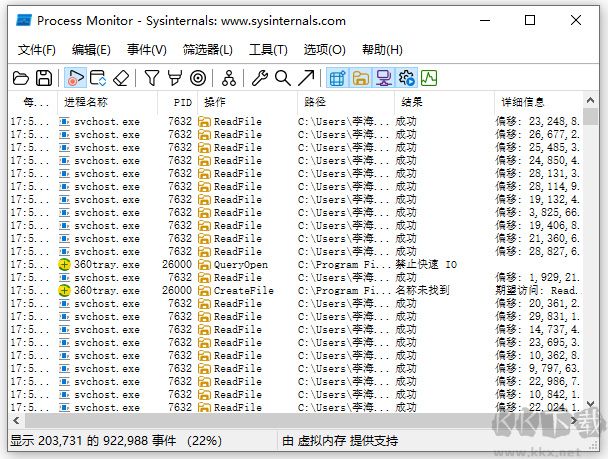Sort by the 结果 column header
The height and width of the screenshot is (459, 608).
[x=444, y=102]
